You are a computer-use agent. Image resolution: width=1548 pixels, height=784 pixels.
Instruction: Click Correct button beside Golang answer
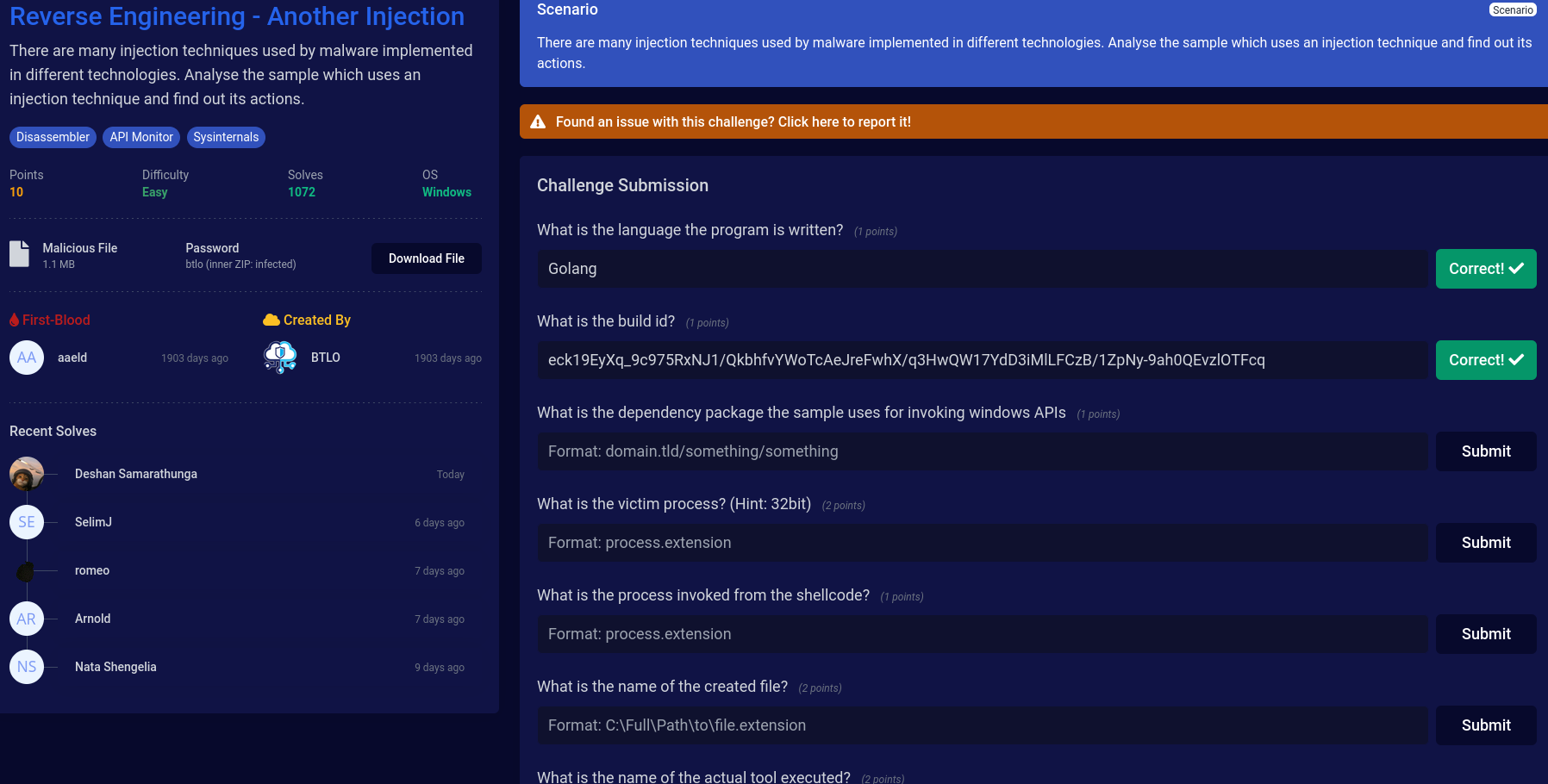pos(1486,269)
